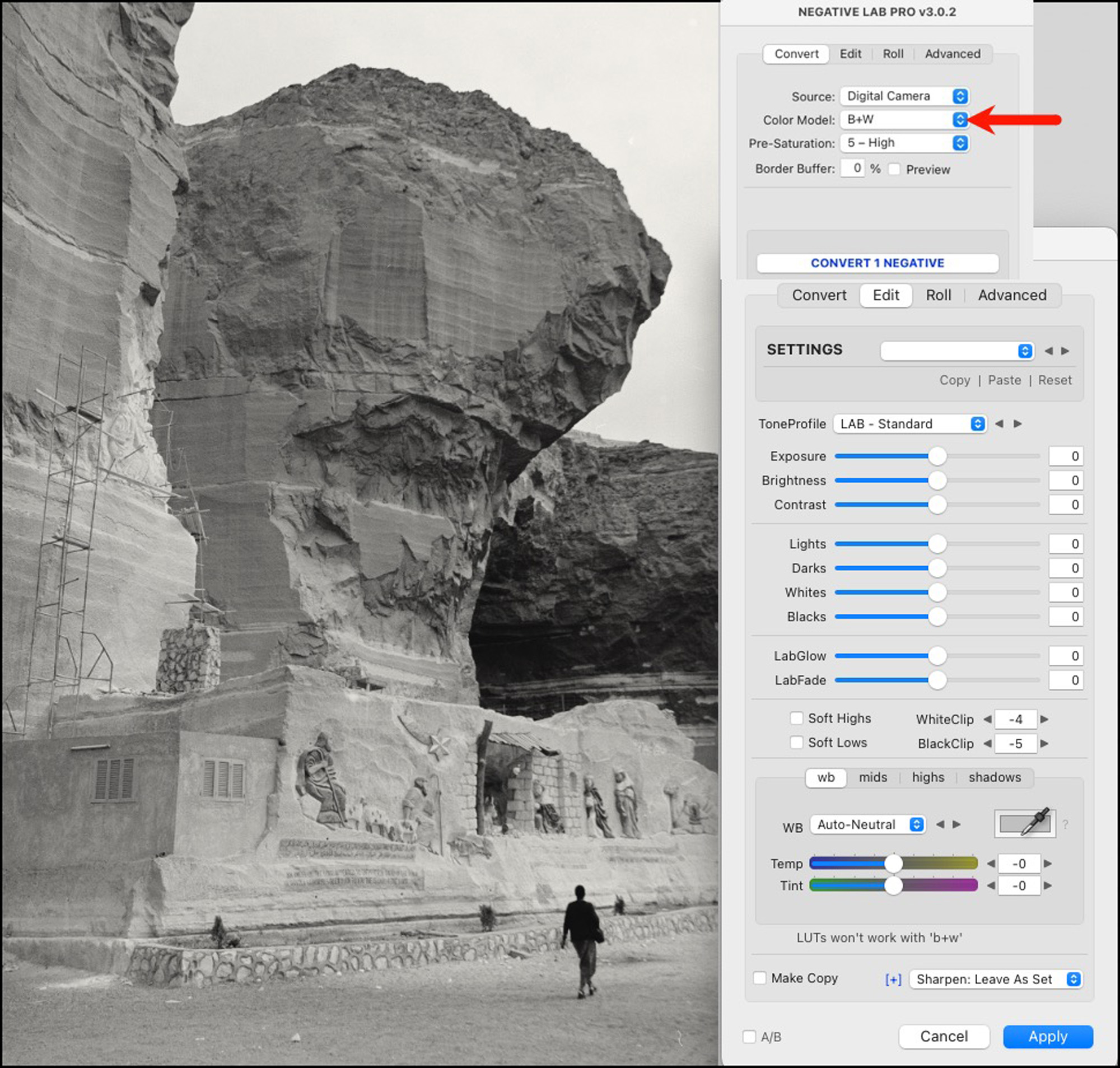Viewport: 1120px width, 1068px height.
Task: Click the Contrast slider handle
Action: (937, 505)
